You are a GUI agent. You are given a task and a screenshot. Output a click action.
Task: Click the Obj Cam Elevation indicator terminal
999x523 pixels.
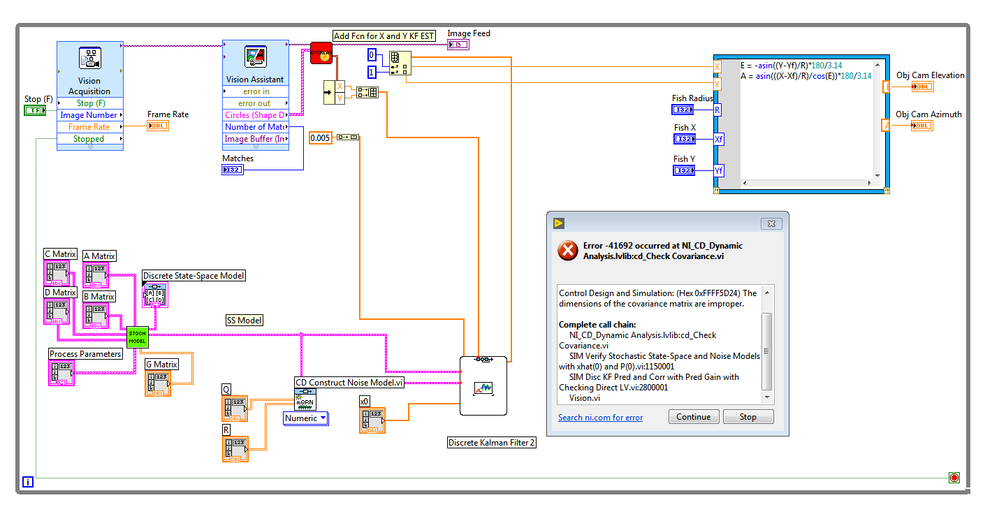[922, 87]
